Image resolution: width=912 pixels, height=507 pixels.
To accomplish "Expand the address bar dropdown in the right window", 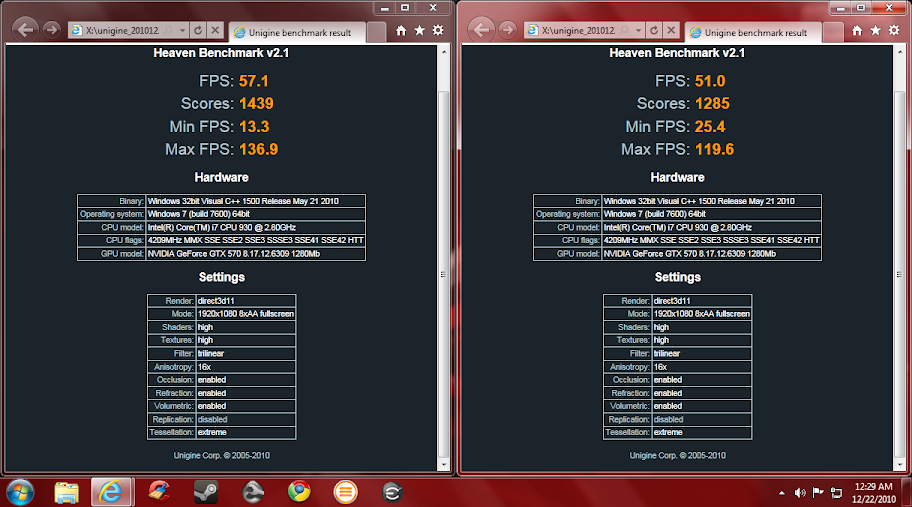I will (x=638, y=30).
